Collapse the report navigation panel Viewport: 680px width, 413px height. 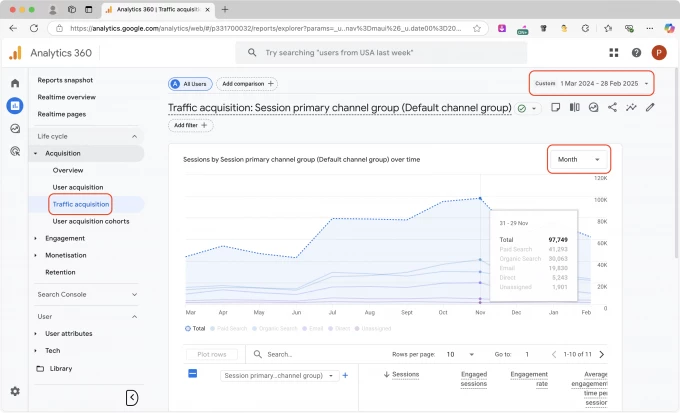click(132, 397)
